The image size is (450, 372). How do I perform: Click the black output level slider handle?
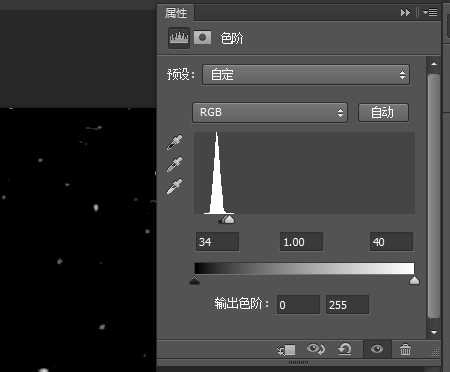195,280
